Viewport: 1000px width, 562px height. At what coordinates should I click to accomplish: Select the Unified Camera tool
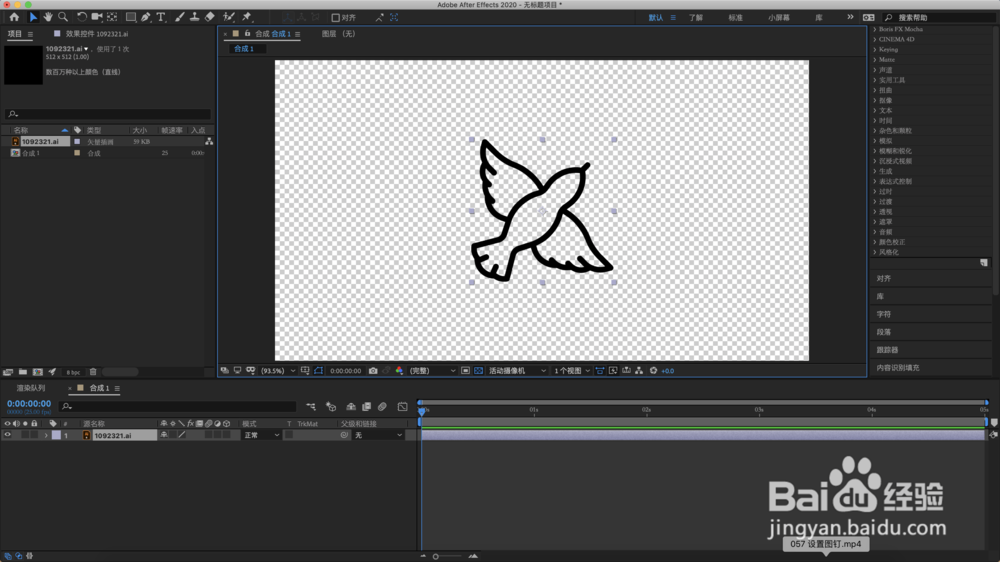97,17
